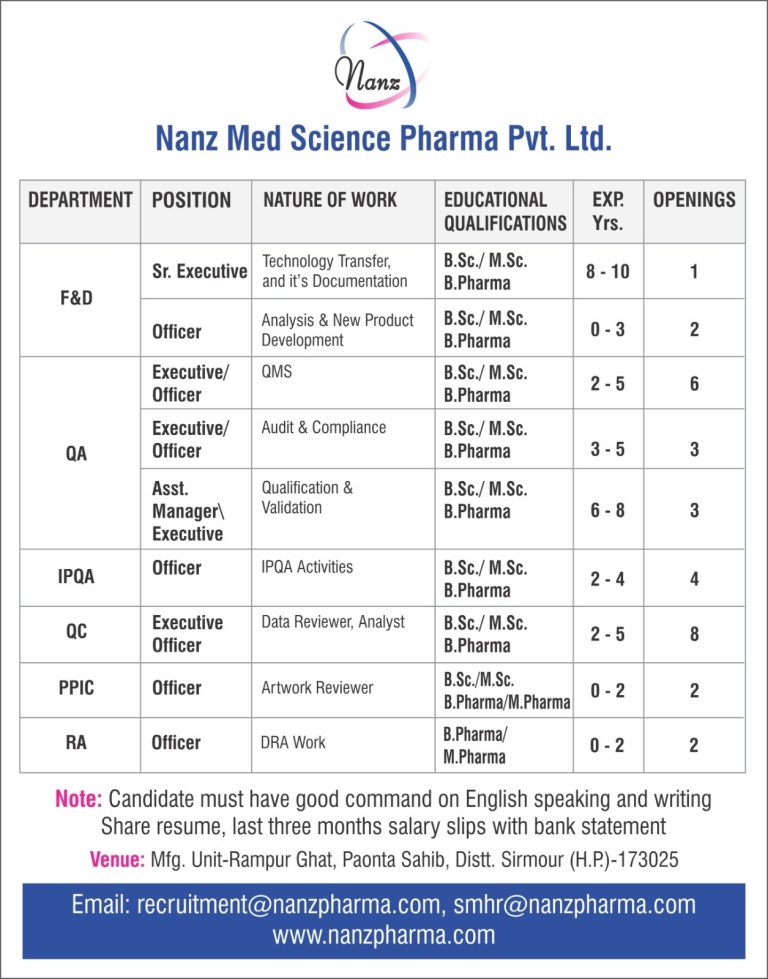Click the Sr. Executive position cell
Viewport: 768px width, 979px height.
pos(199,271)
